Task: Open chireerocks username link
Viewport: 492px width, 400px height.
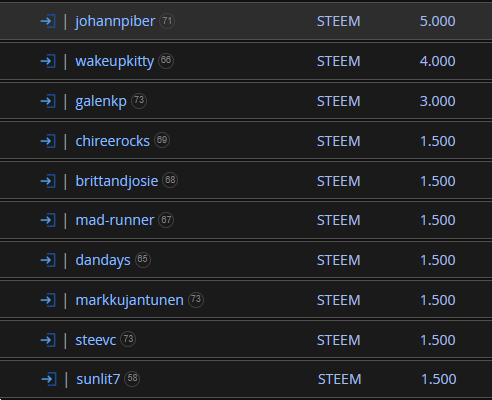Action: 112,141
